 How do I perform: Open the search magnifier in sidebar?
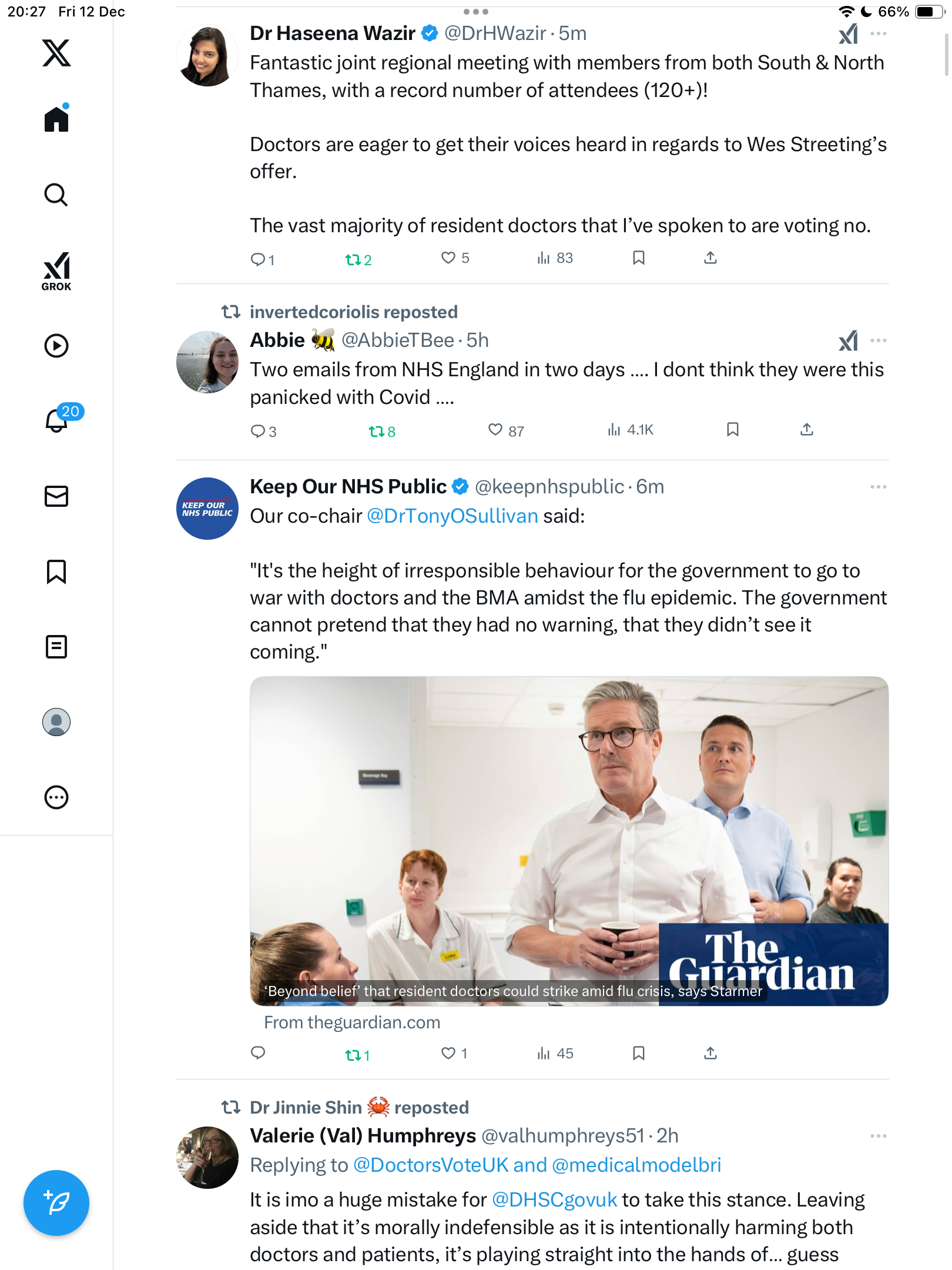pos(56,195)
